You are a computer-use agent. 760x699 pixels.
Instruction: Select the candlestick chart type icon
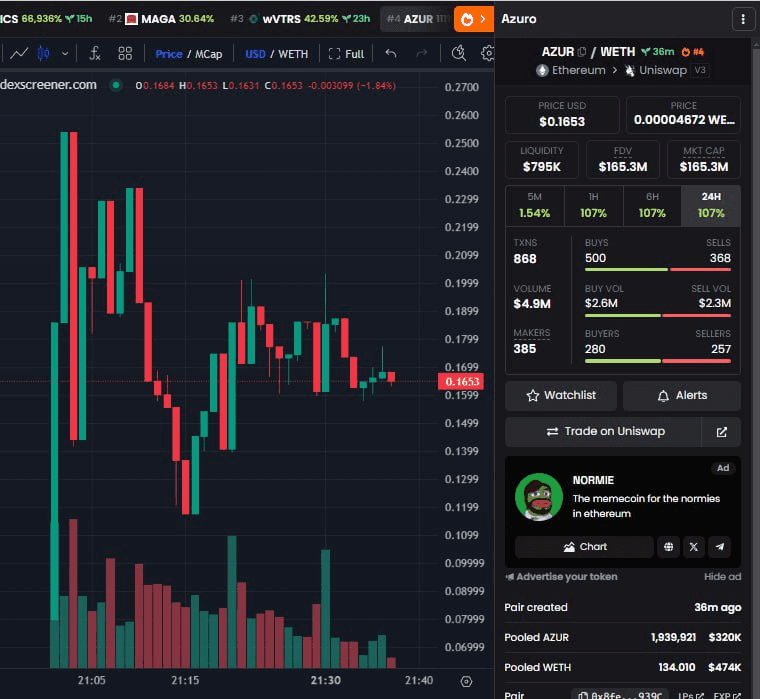point(44,53)
